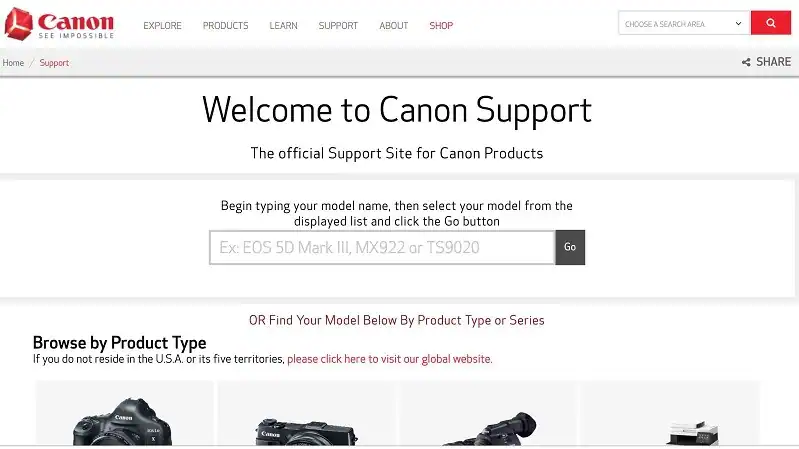Image resolution: width=799 pixels, height=449 pixels.
Task: Select the DSLR camera product thumbnail
Action: (124, 413)
